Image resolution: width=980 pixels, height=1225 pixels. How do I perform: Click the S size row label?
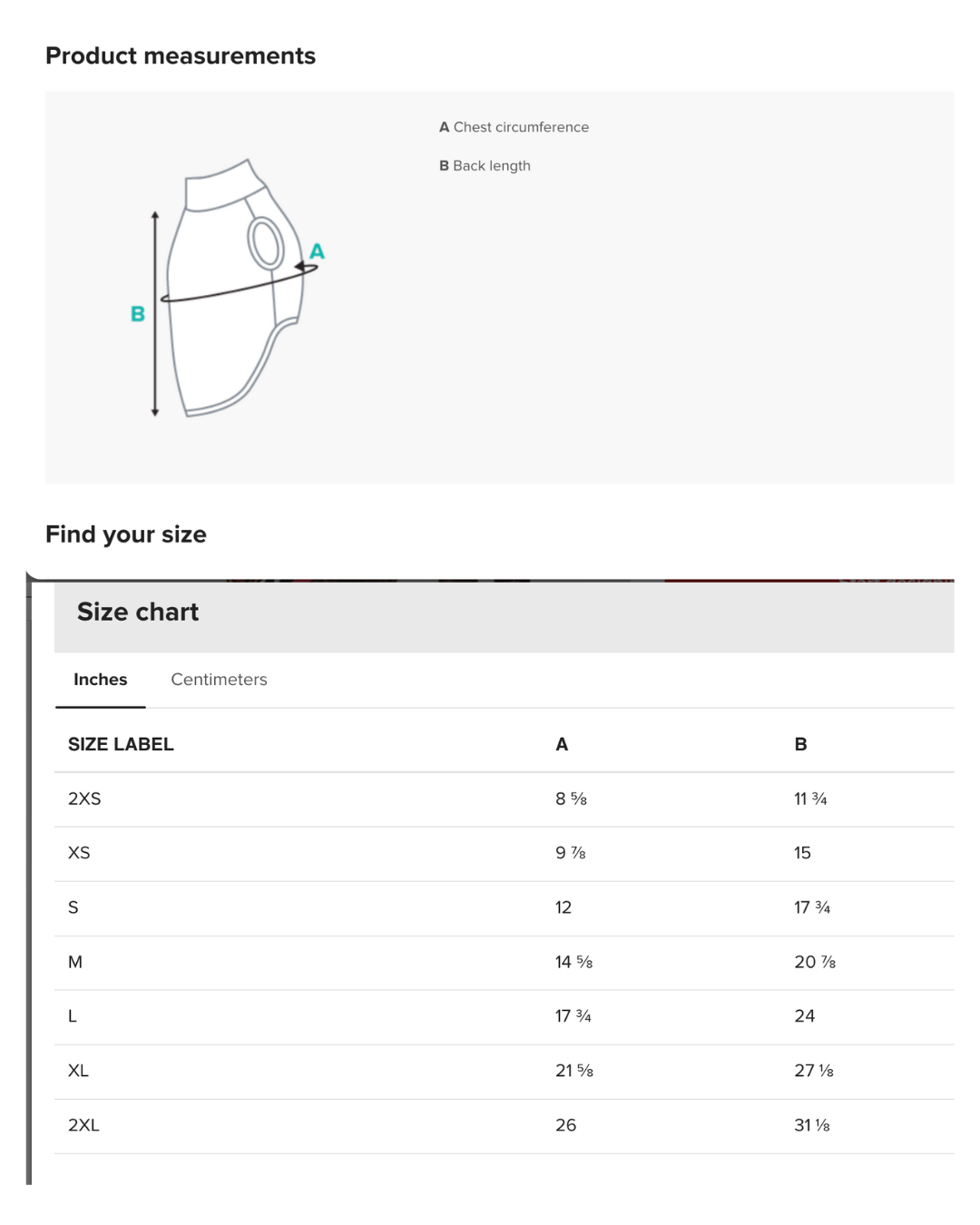73,907
